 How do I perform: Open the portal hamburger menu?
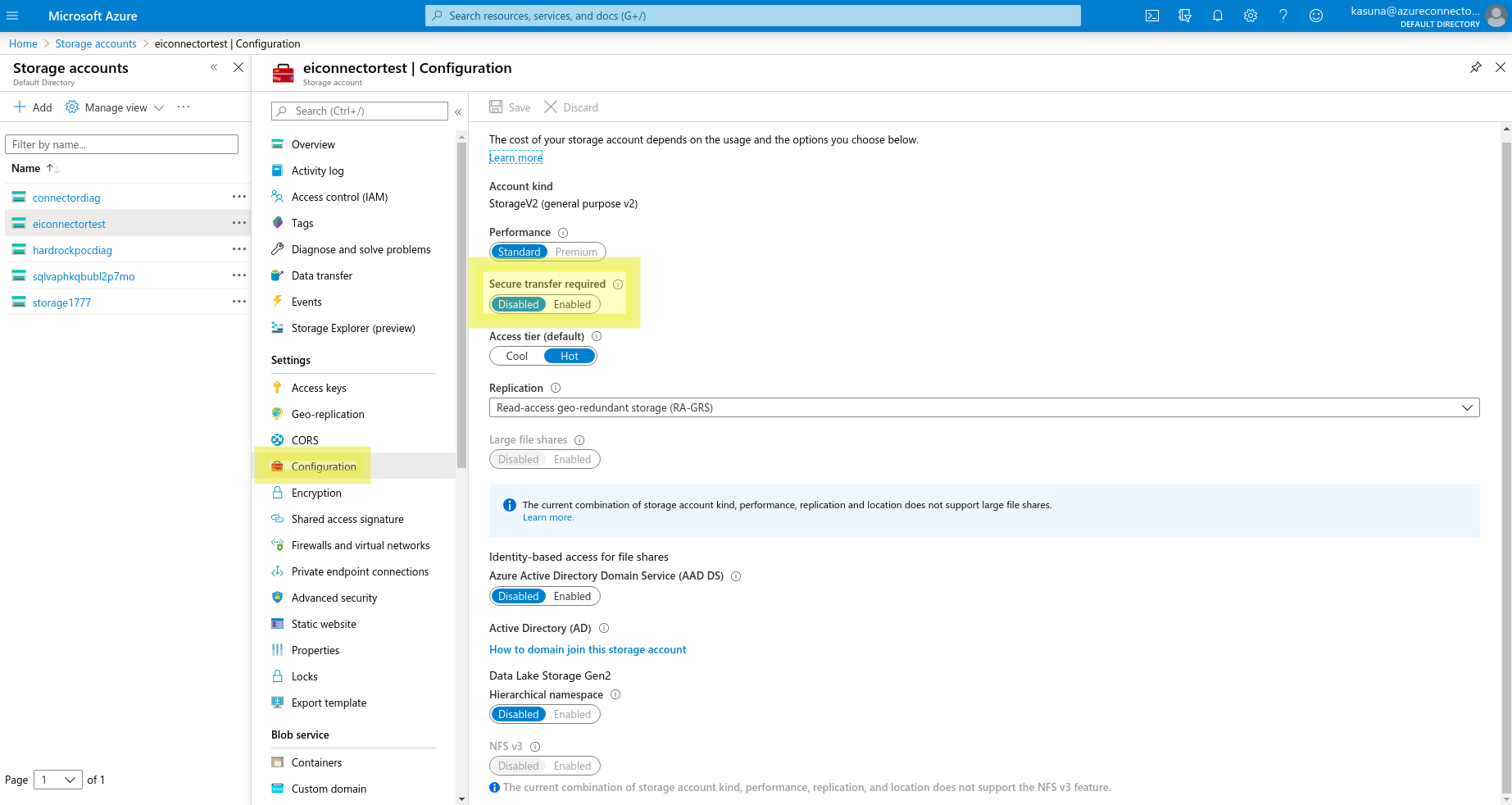point(12,16)
